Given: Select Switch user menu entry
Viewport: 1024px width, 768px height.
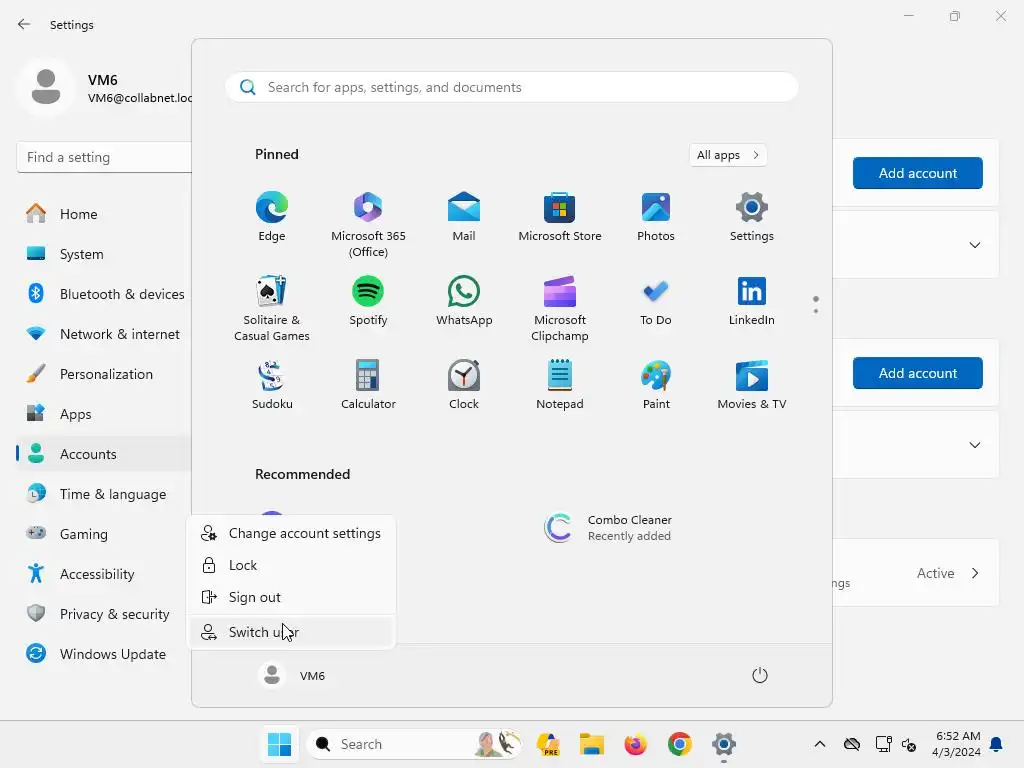Looking at the screenshot, I should click(x=291, y=632).
